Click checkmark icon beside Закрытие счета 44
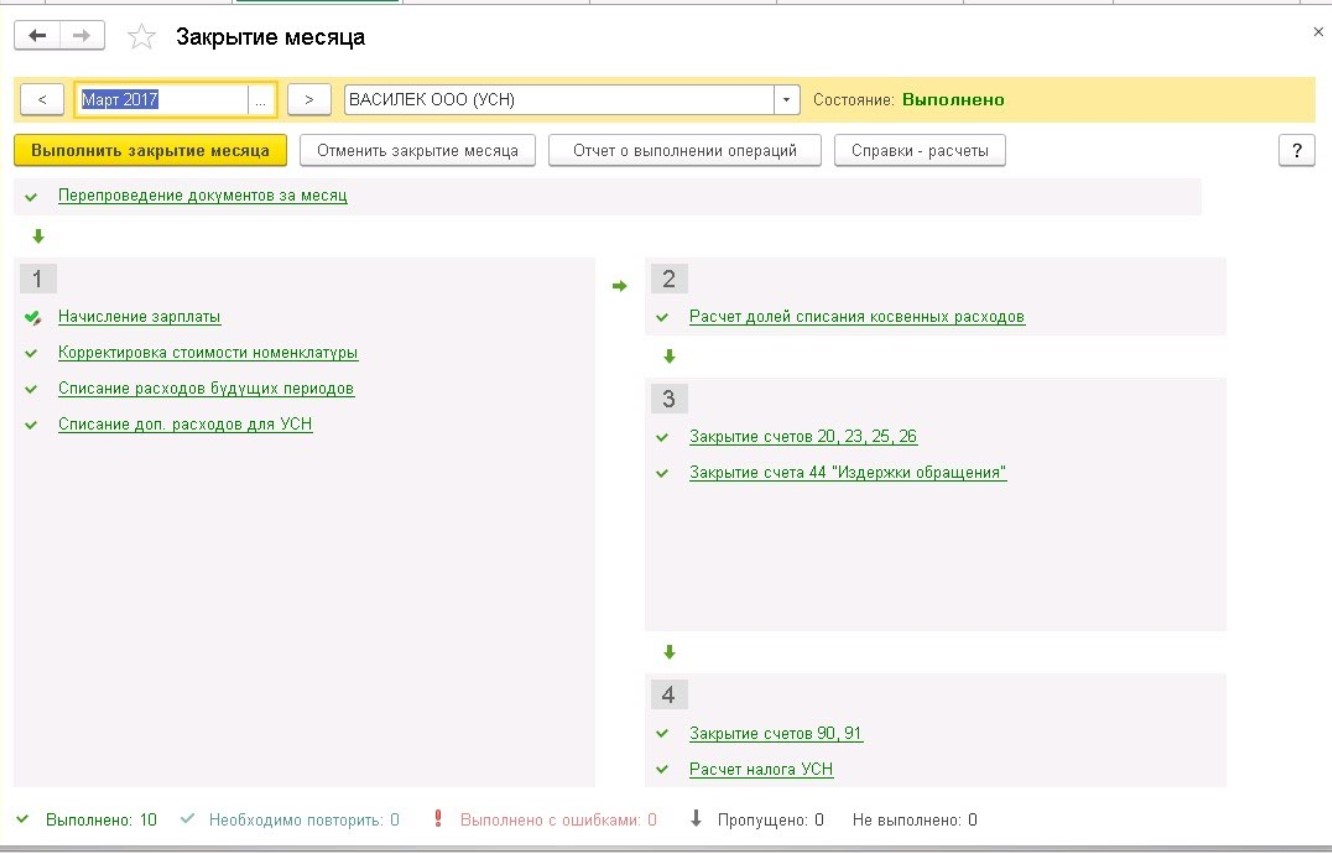This screenshot has width=1332, height=853. (x=662, y=474)
